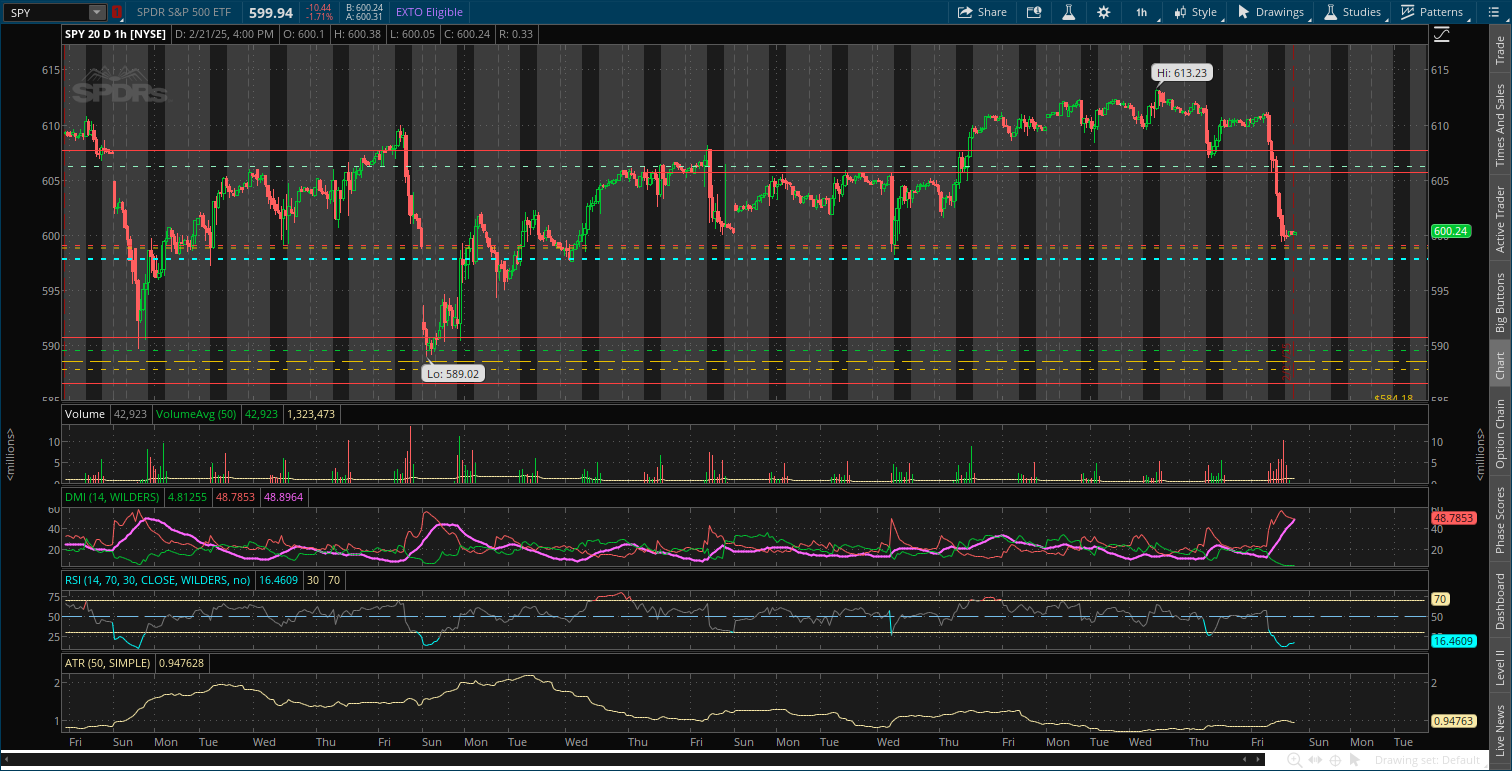
Task: Click the EXTO Eligible link
Action: (x=429, y=12)
